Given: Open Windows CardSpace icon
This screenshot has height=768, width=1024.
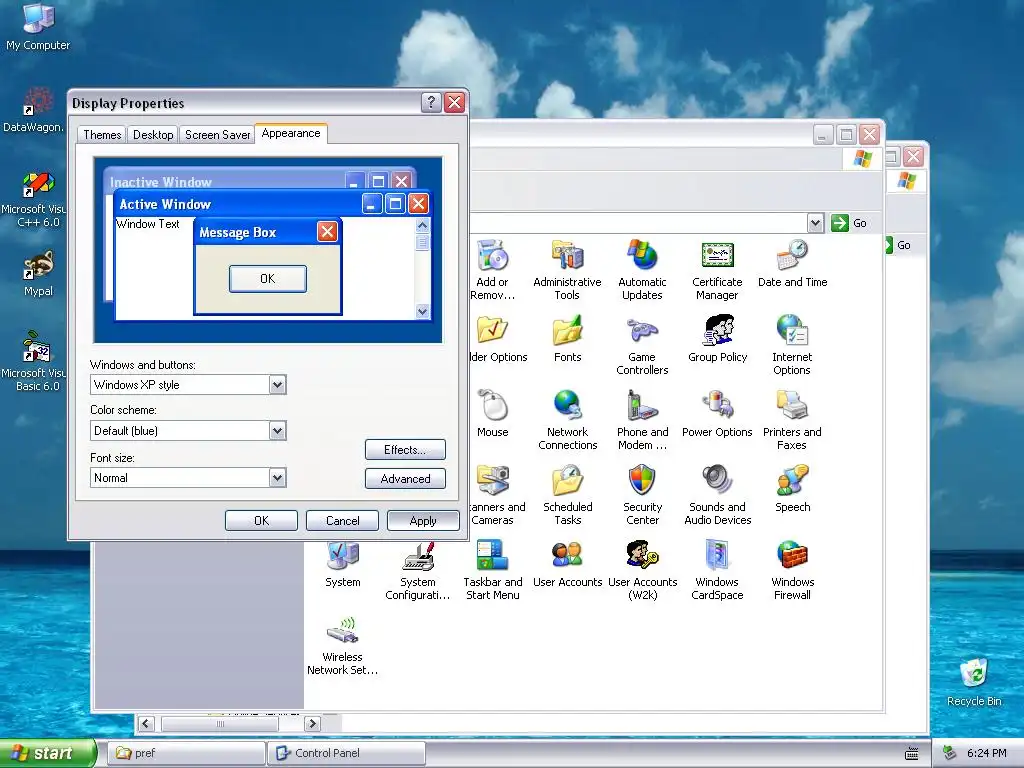Looking at the screenshot, I should (717, 555).
